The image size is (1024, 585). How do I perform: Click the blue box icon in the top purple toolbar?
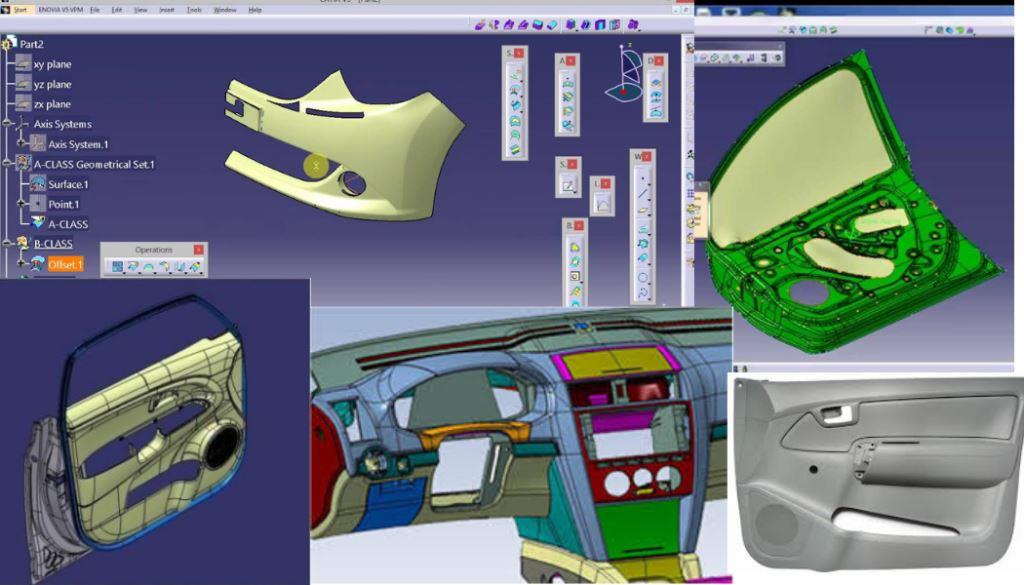[x=571, y=25]
